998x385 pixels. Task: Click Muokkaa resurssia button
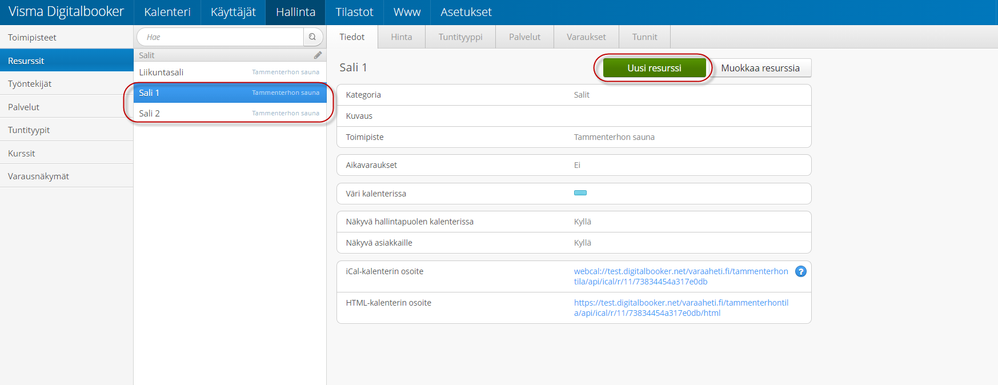tap(764, 69)
